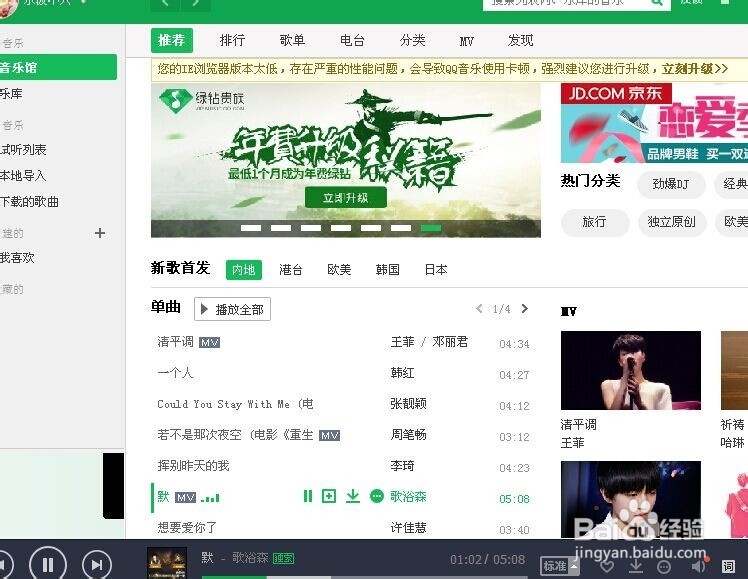Add new playlist with plus icon
This screenshot has width=748, height=579.
click(100, 233)
